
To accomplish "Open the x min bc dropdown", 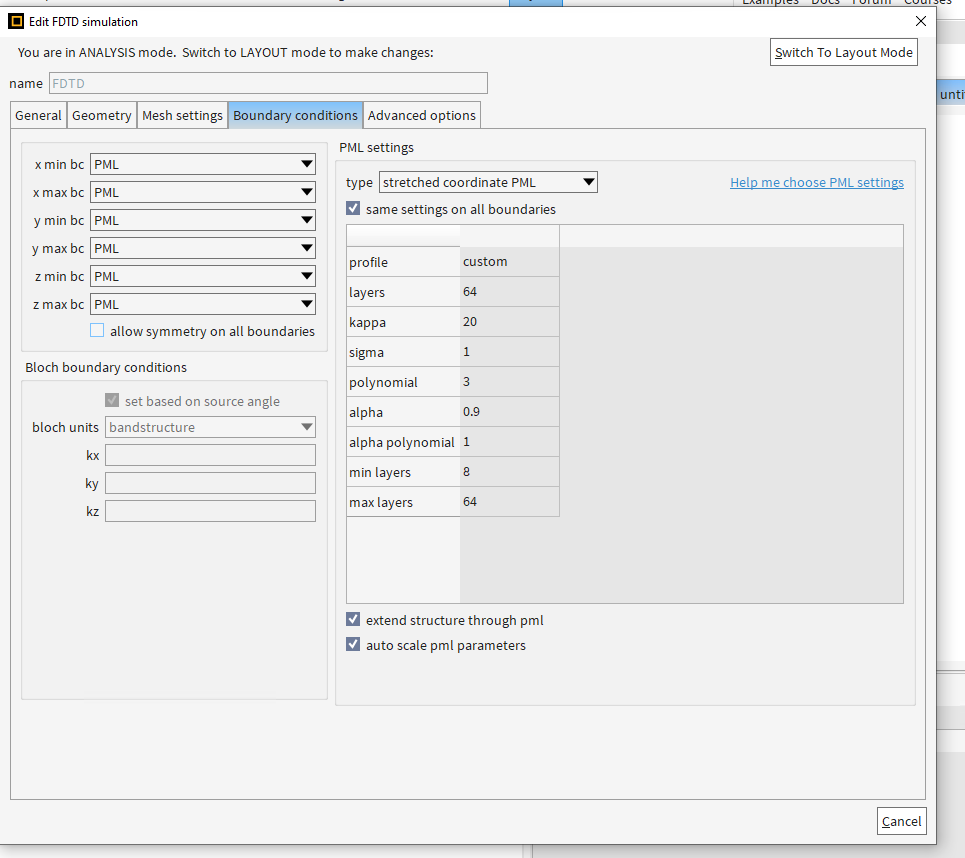I will [x=203, y=164].
